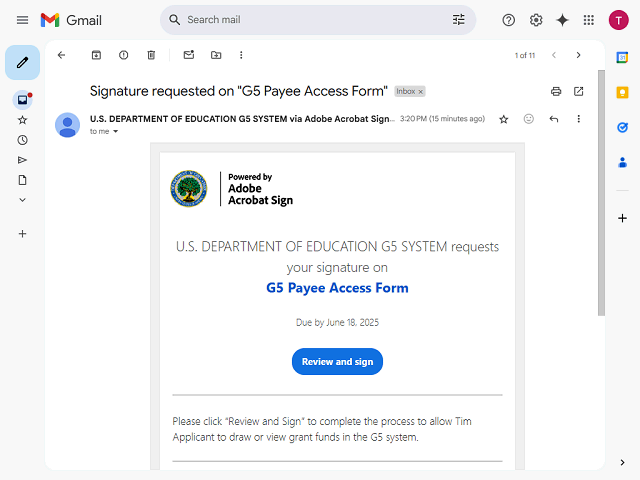Print all with printer icon
The height and width of the screenshot is (480, 640).
(x=556, y=91)
